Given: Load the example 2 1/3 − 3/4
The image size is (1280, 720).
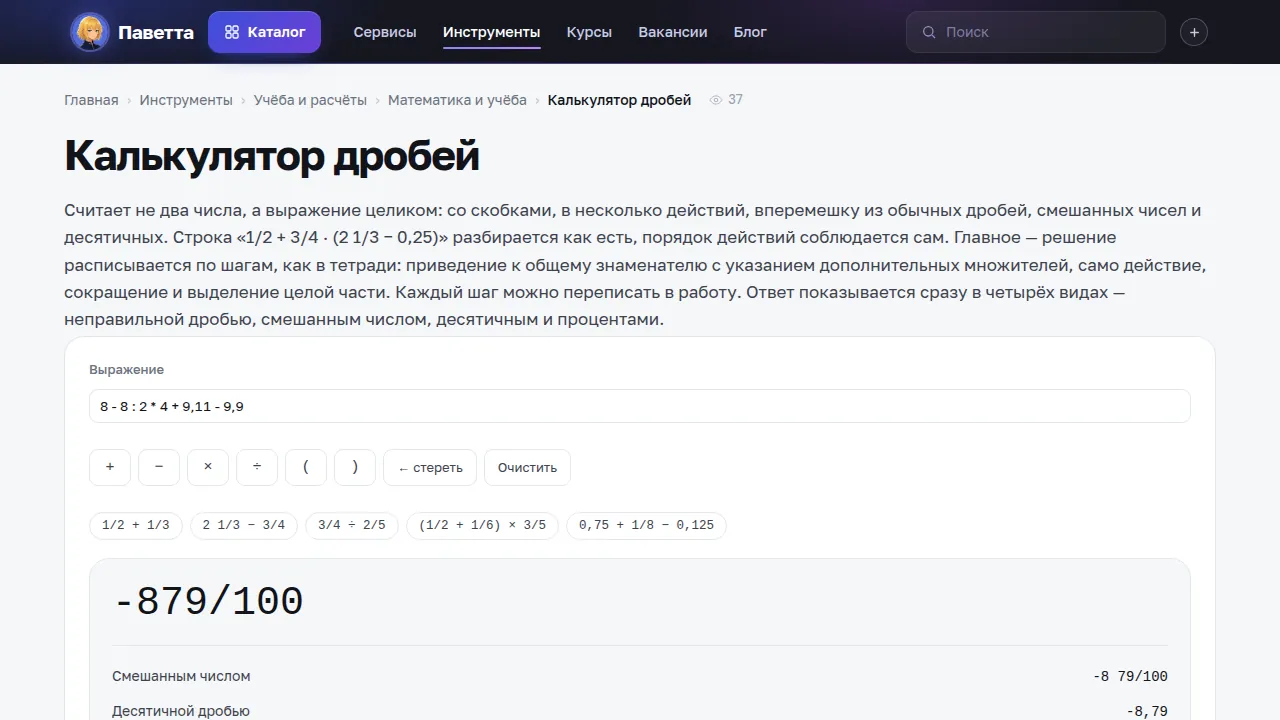Looking at the screenshot, I should point(244,525).
